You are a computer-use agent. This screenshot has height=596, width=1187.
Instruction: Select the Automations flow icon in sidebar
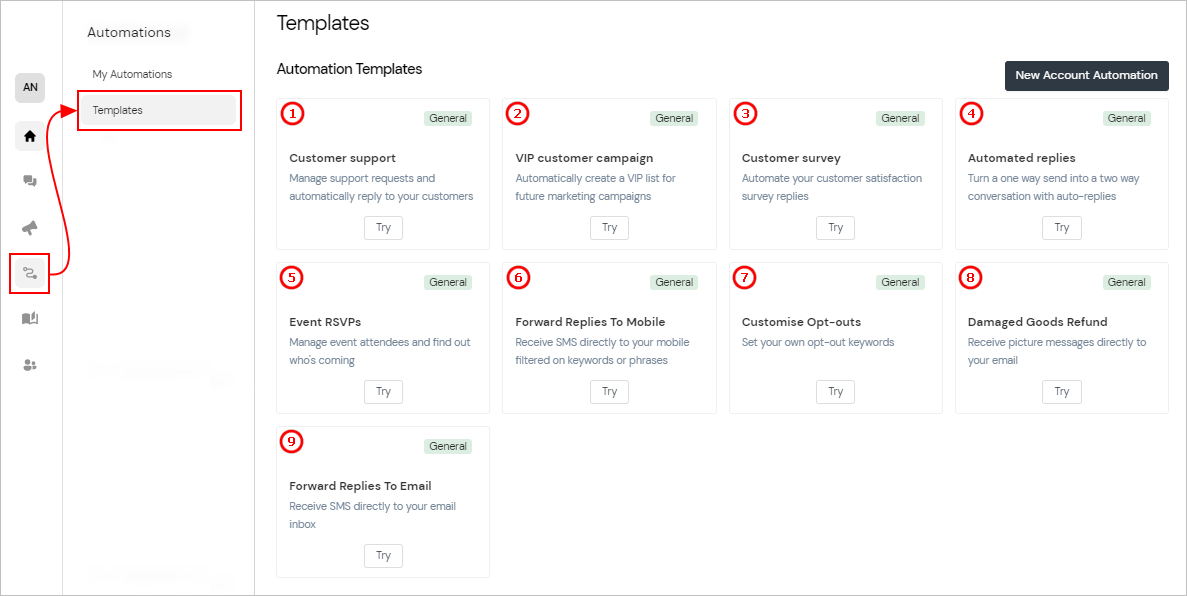tap(30, 273)
